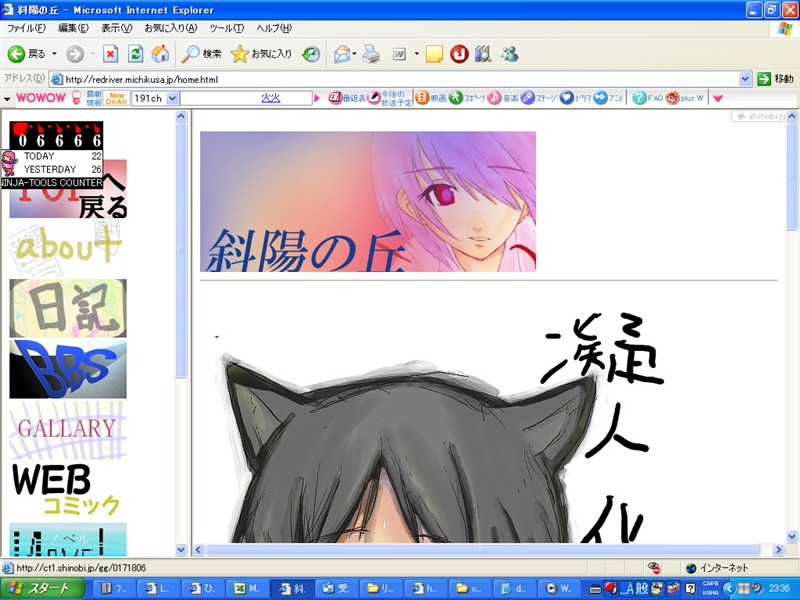Click the privacy report eye icon
The width and height of the screenshot is (800, 600).
tap(653, 568)
